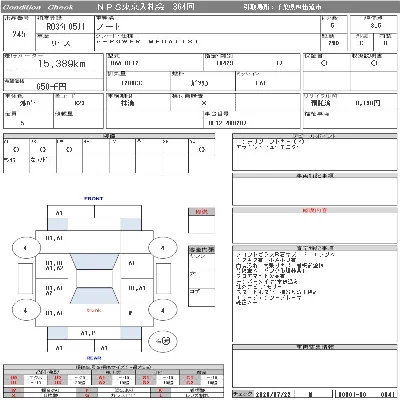This screenshot has height=400, width=400.
Task: Click the NPS auction name in header
Action: coord(146,7)
